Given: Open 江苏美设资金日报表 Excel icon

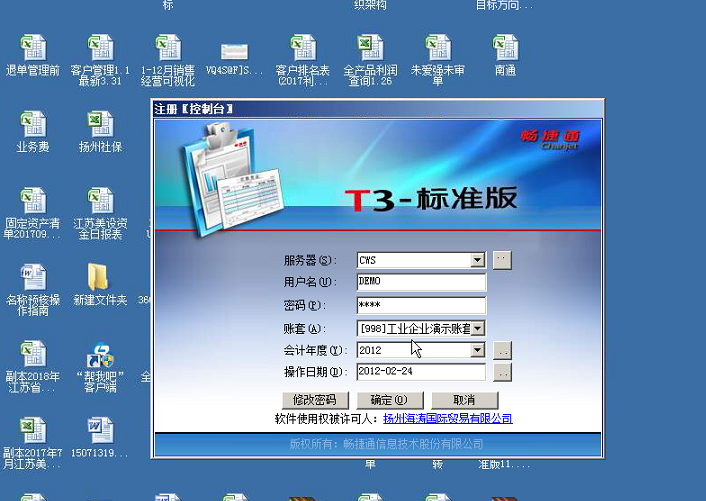Looking at the screenshot, I should tap(100, 201).
